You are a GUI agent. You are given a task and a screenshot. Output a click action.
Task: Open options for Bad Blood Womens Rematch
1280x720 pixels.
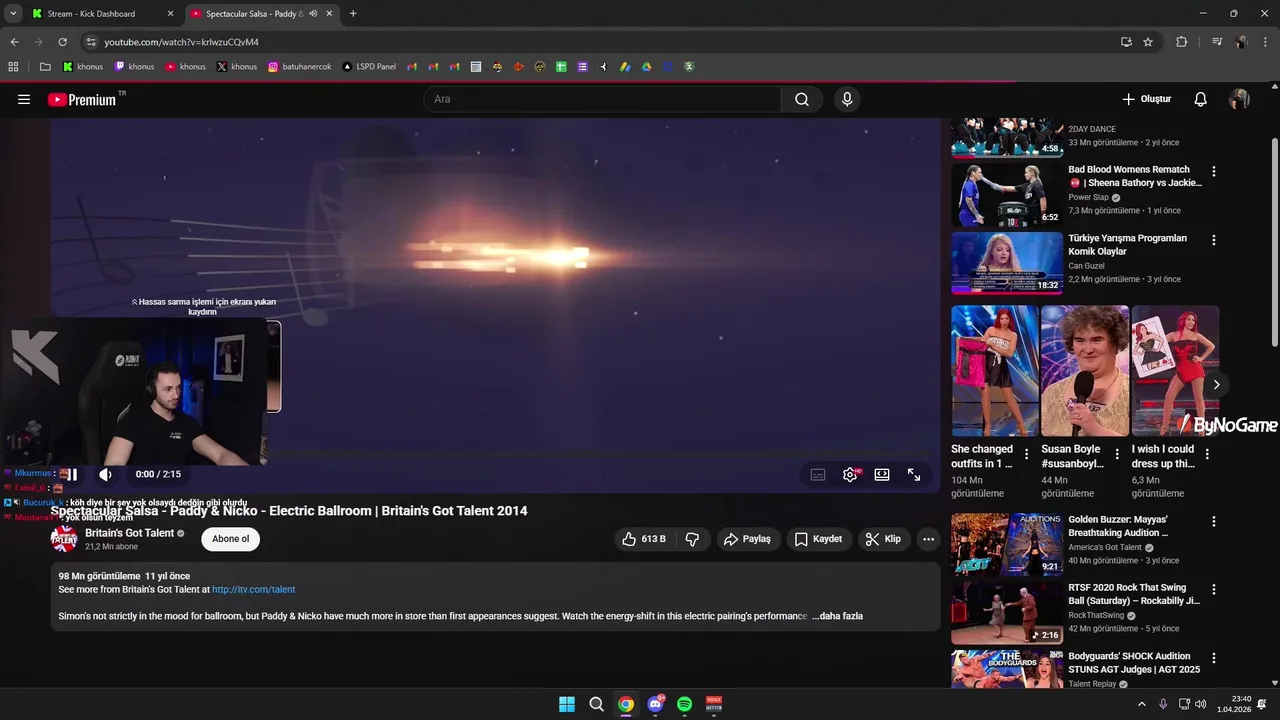pyautogui.click(x=1214, y=171)
